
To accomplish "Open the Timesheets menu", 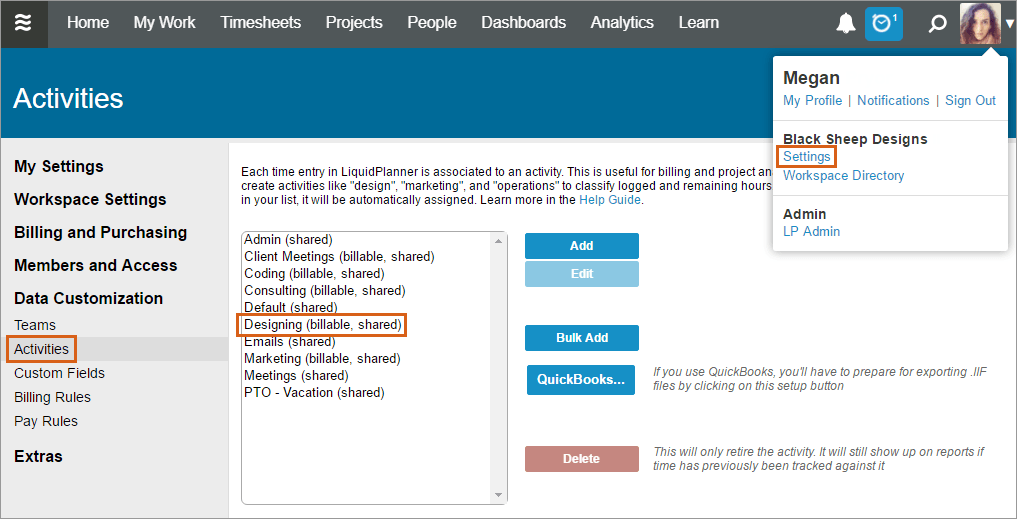I will click(x=260, y=23).
